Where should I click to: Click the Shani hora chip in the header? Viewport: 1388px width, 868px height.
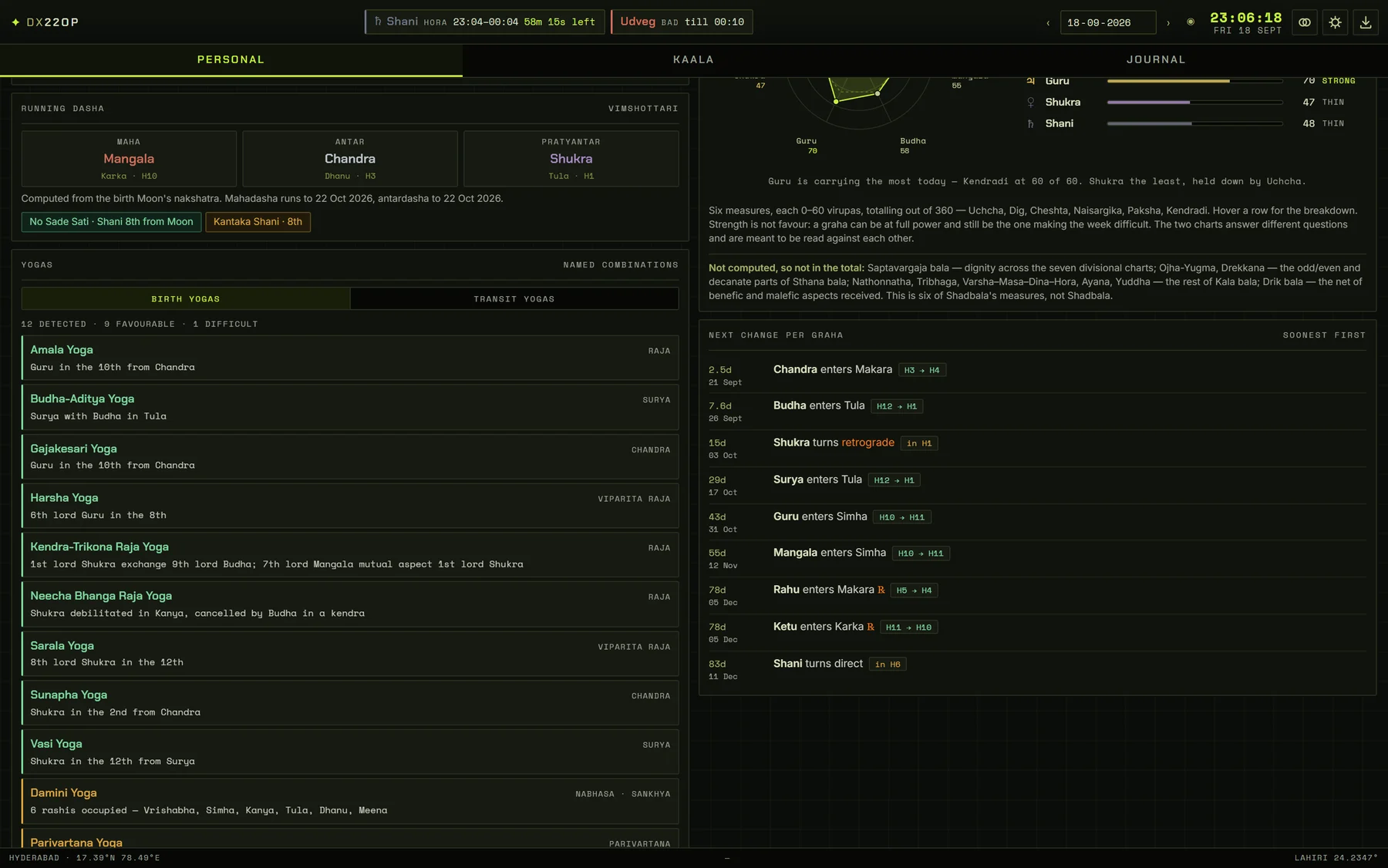pos(484,22)
